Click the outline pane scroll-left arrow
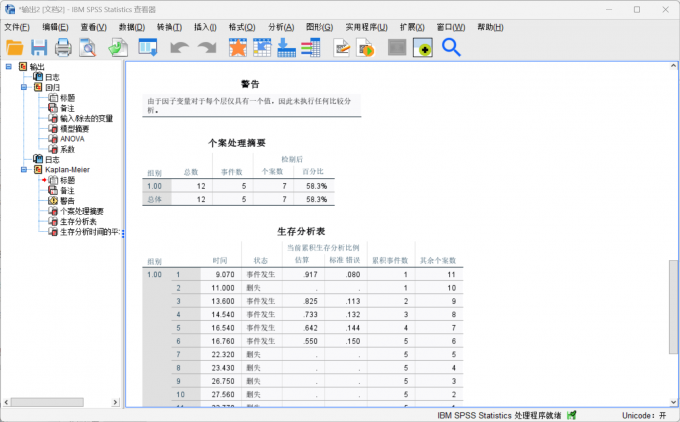680x422 pixels. click(x=7, y=402)
